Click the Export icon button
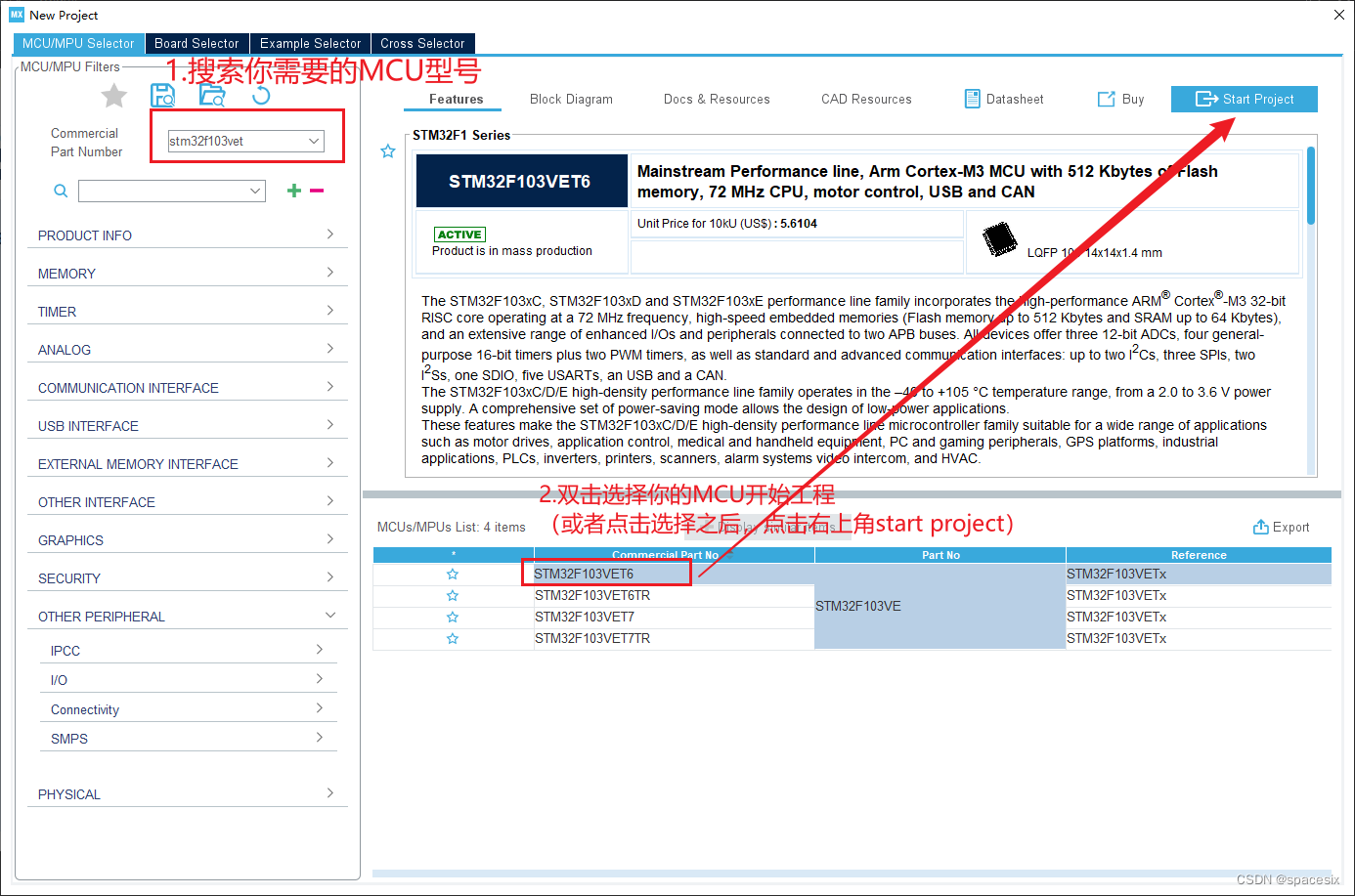Image resolution: width=1355 pixels, height=896 pixels. (x=1261, y=527)
